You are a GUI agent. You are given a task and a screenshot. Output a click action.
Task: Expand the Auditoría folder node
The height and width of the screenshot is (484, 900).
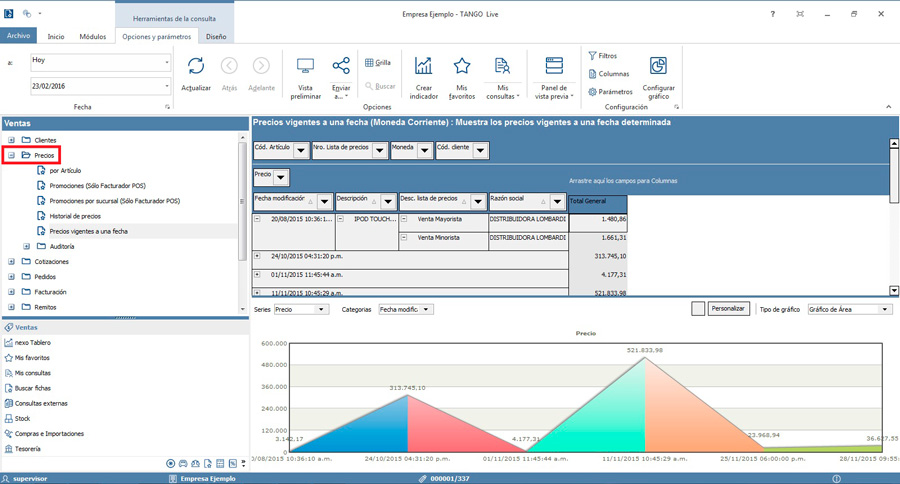tap(26, 246)
